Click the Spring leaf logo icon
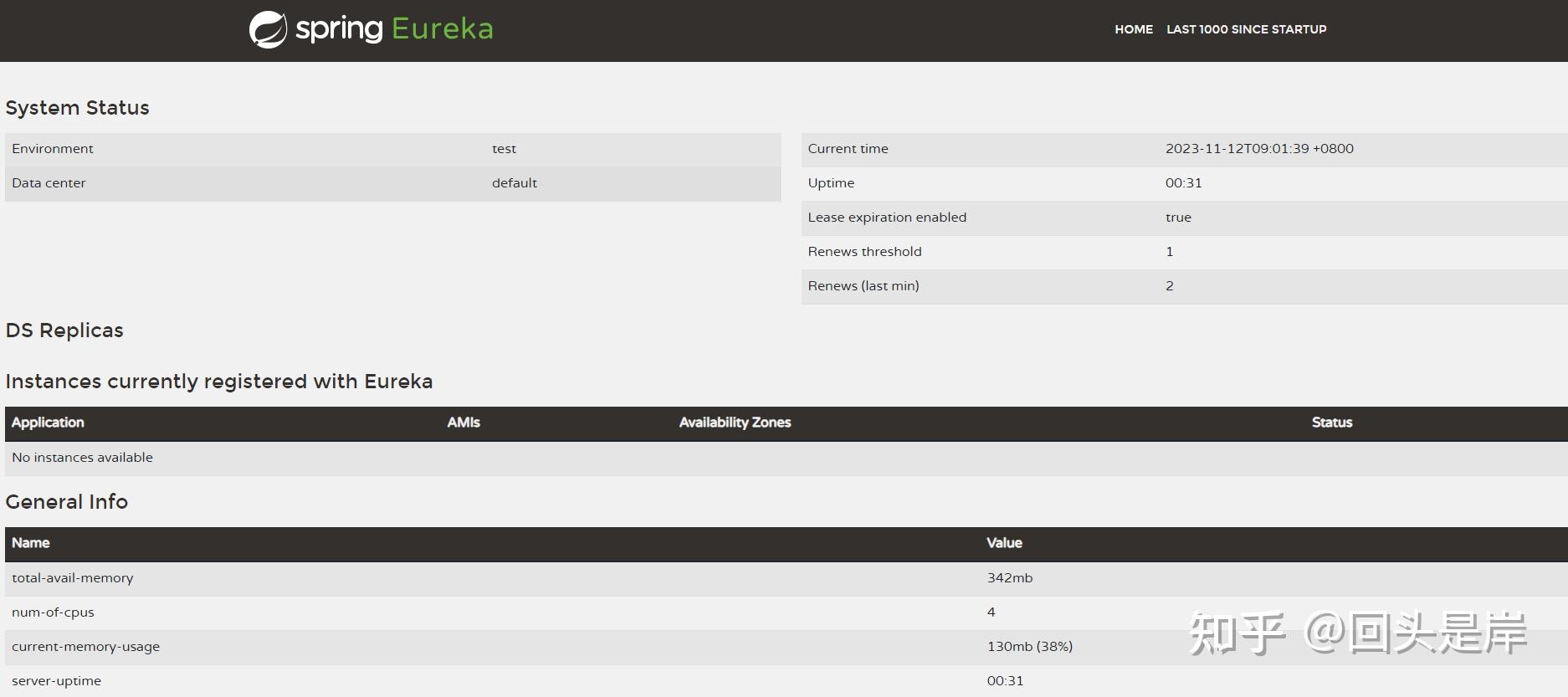Screen dimensions: 1568x697 (268, 30)
